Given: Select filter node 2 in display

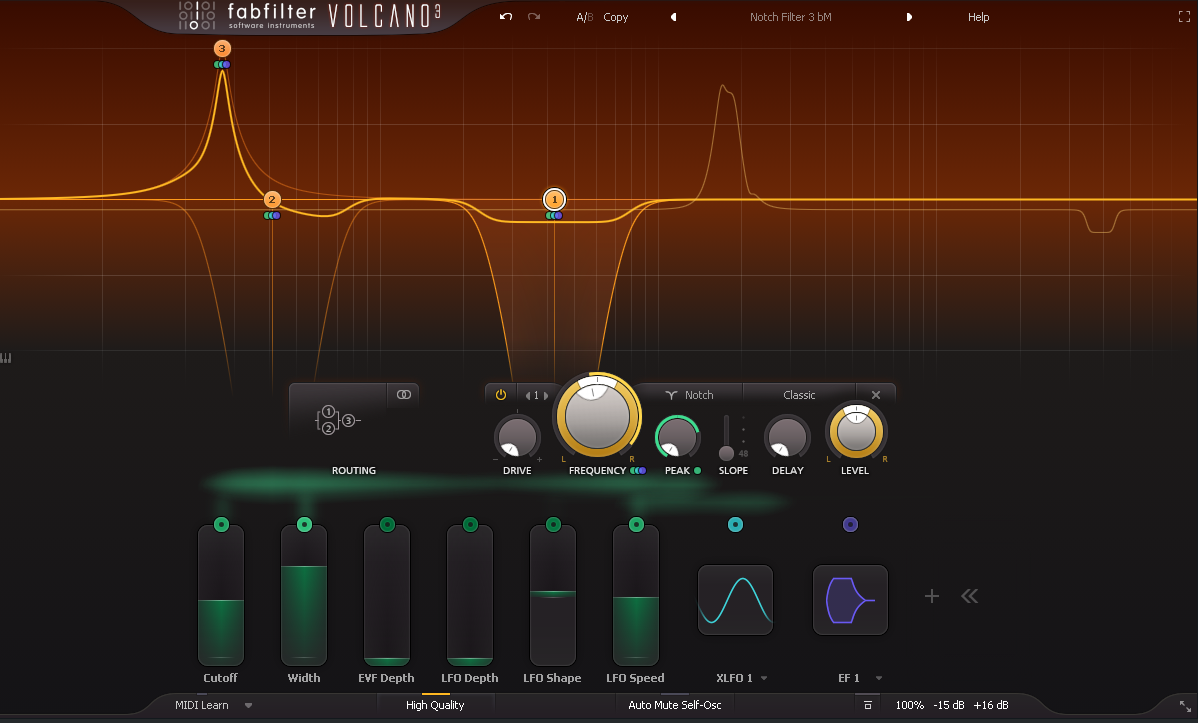Looking at the screenshot, I should [272, 199].
